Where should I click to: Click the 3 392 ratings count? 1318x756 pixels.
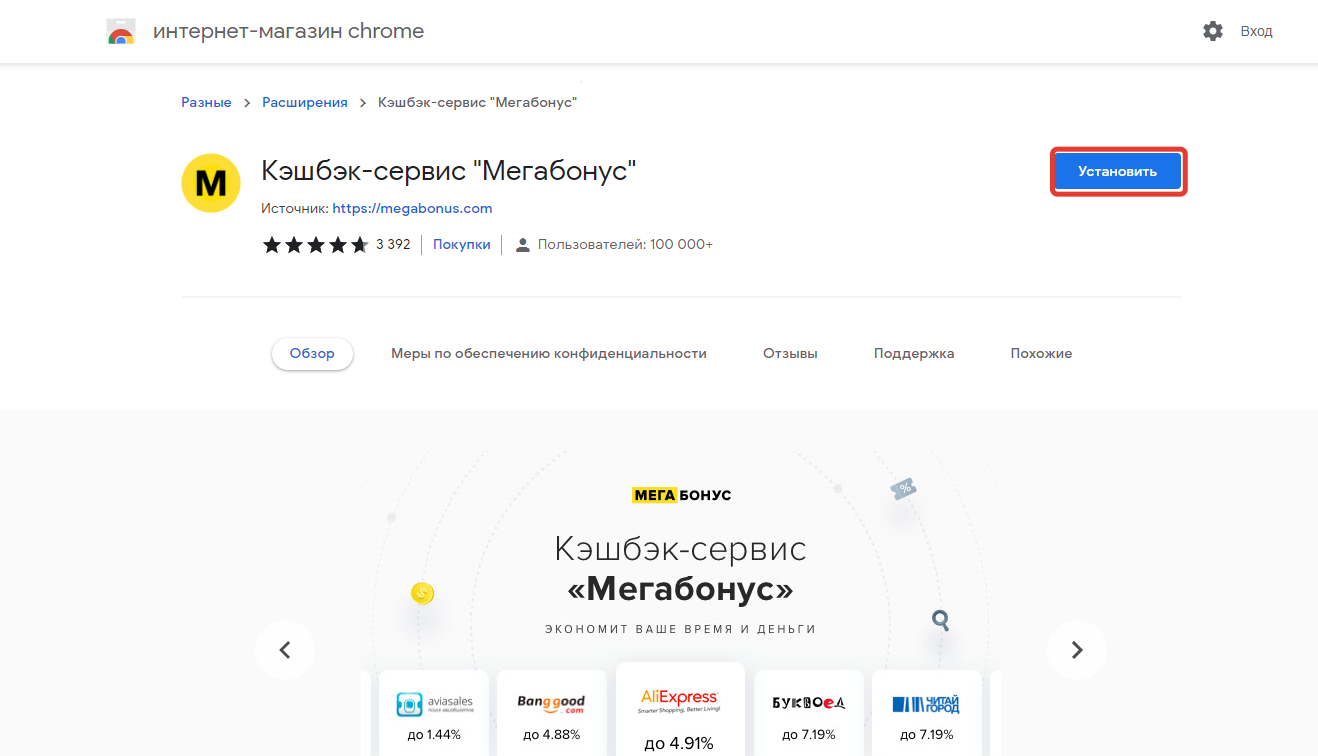click(x=393, y=244)
